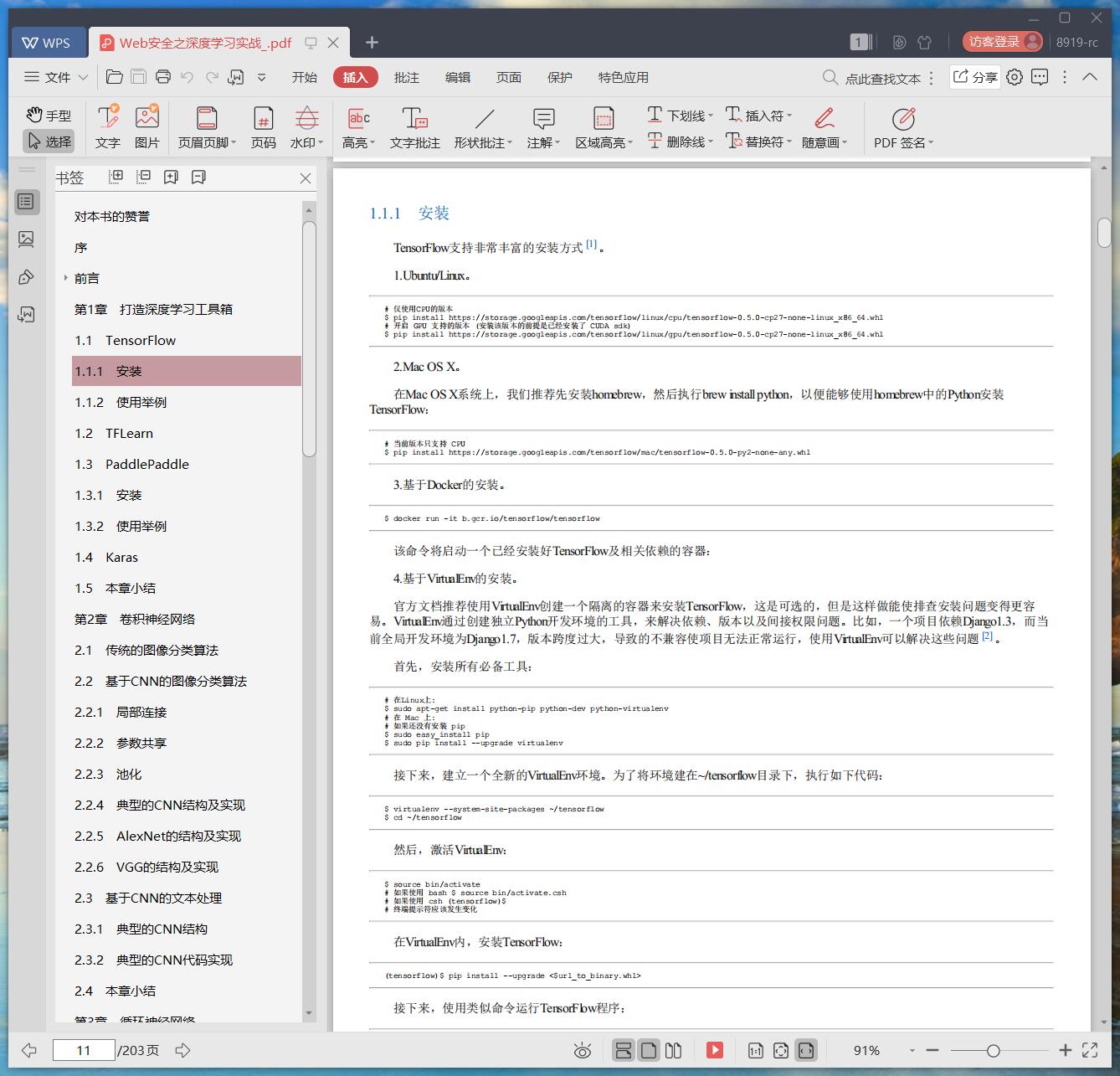Expand the 注解 dropdown arrow
This screenshot has width=1120, height=1076.
557,143
